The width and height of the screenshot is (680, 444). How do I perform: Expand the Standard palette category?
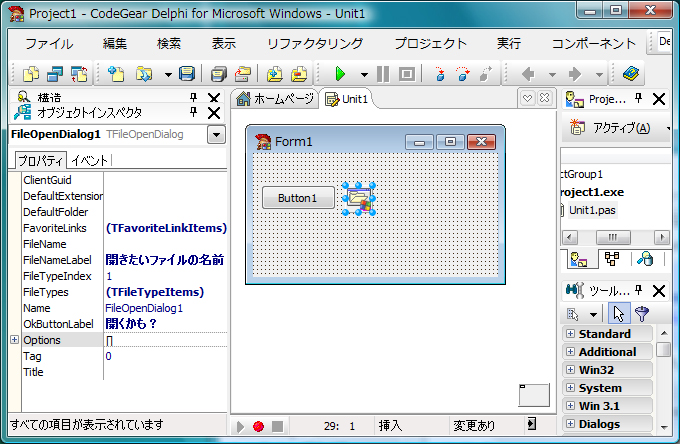point(571,334)
